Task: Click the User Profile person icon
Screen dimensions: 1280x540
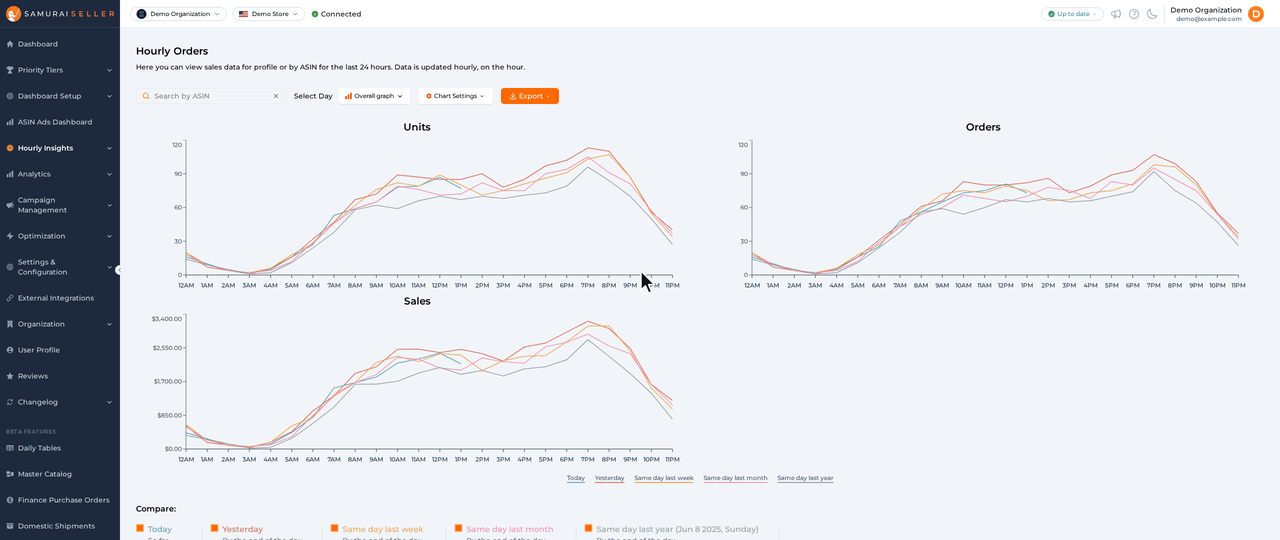Action: (10, 350)
